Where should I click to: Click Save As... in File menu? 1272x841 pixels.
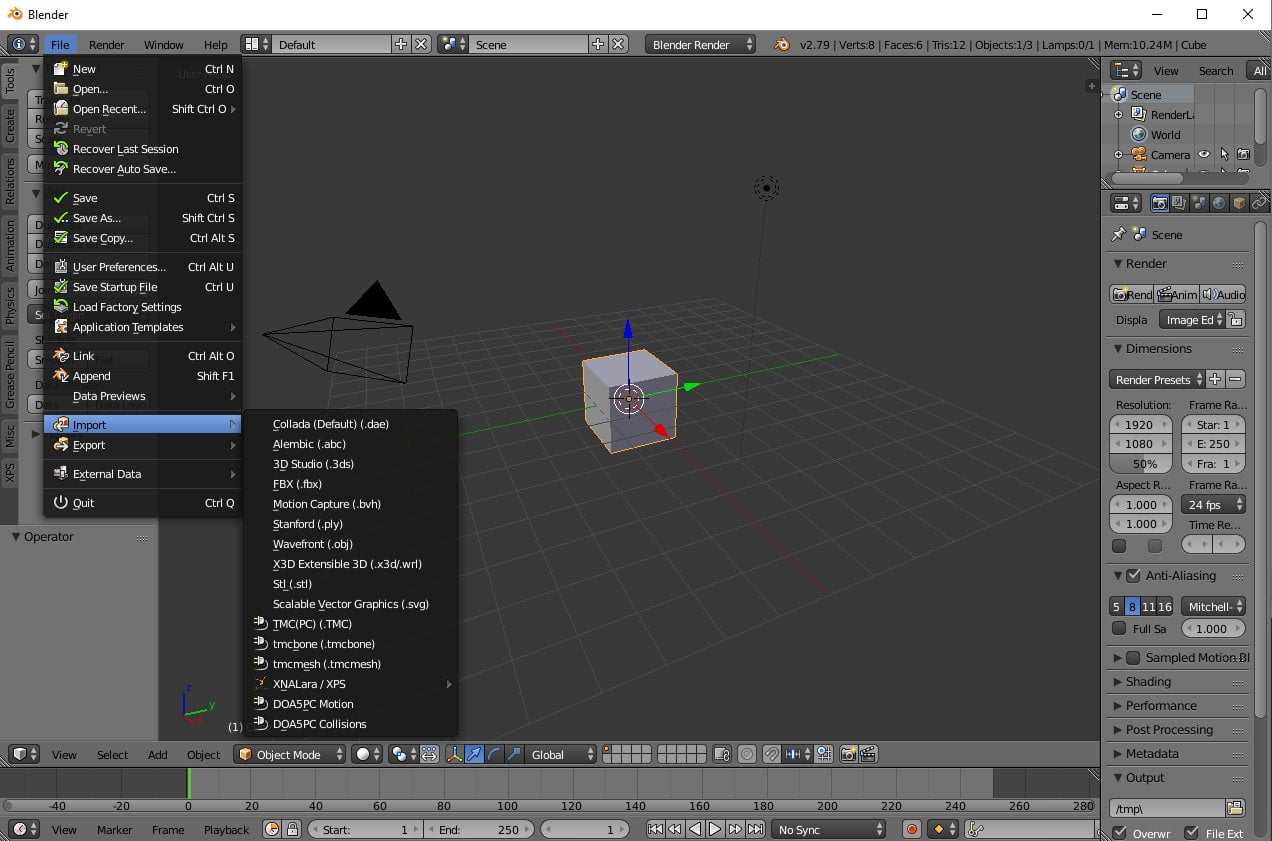click(x=143, y=218)
